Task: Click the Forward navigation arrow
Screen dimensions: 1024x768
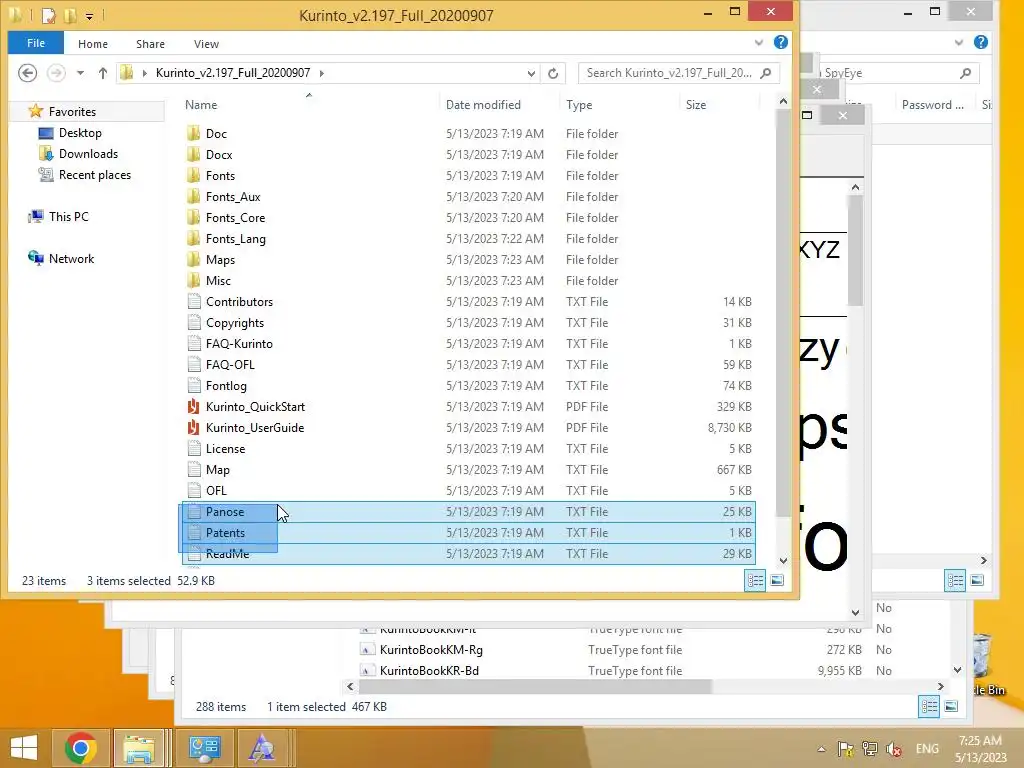Action: pyautogui.click(x=56, y=72)
